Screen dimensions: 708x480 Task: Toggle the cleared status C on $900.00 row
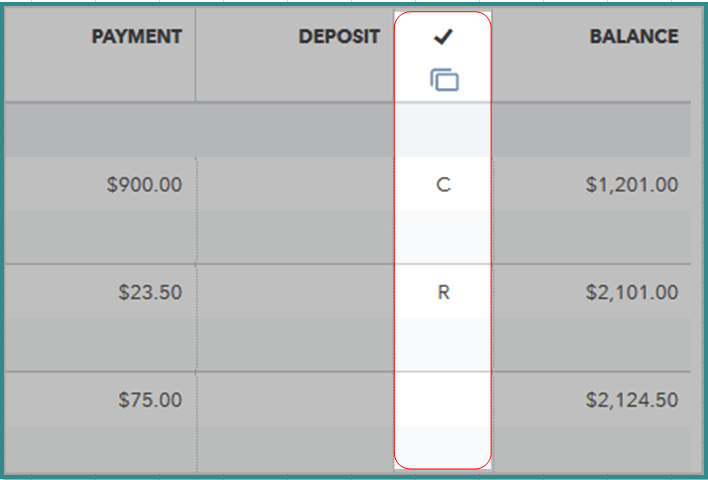(444, 184)
